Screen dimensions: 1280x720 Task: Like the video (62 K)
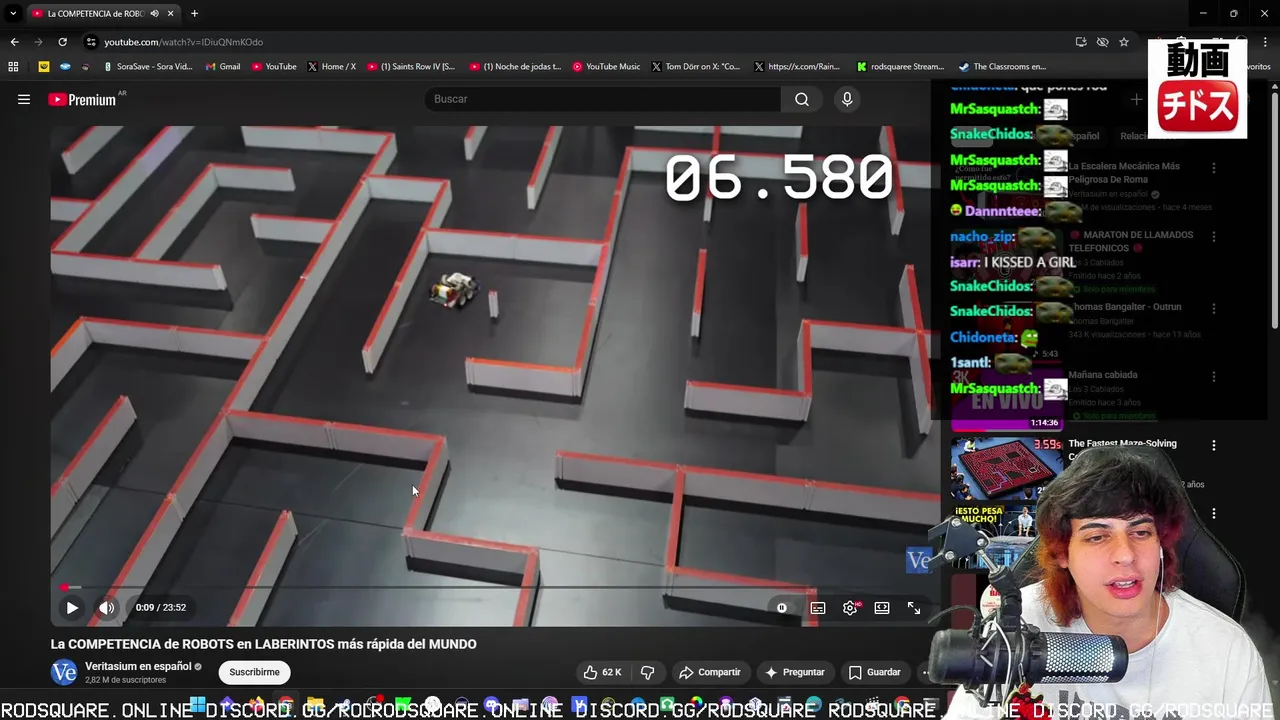point(602,672)
